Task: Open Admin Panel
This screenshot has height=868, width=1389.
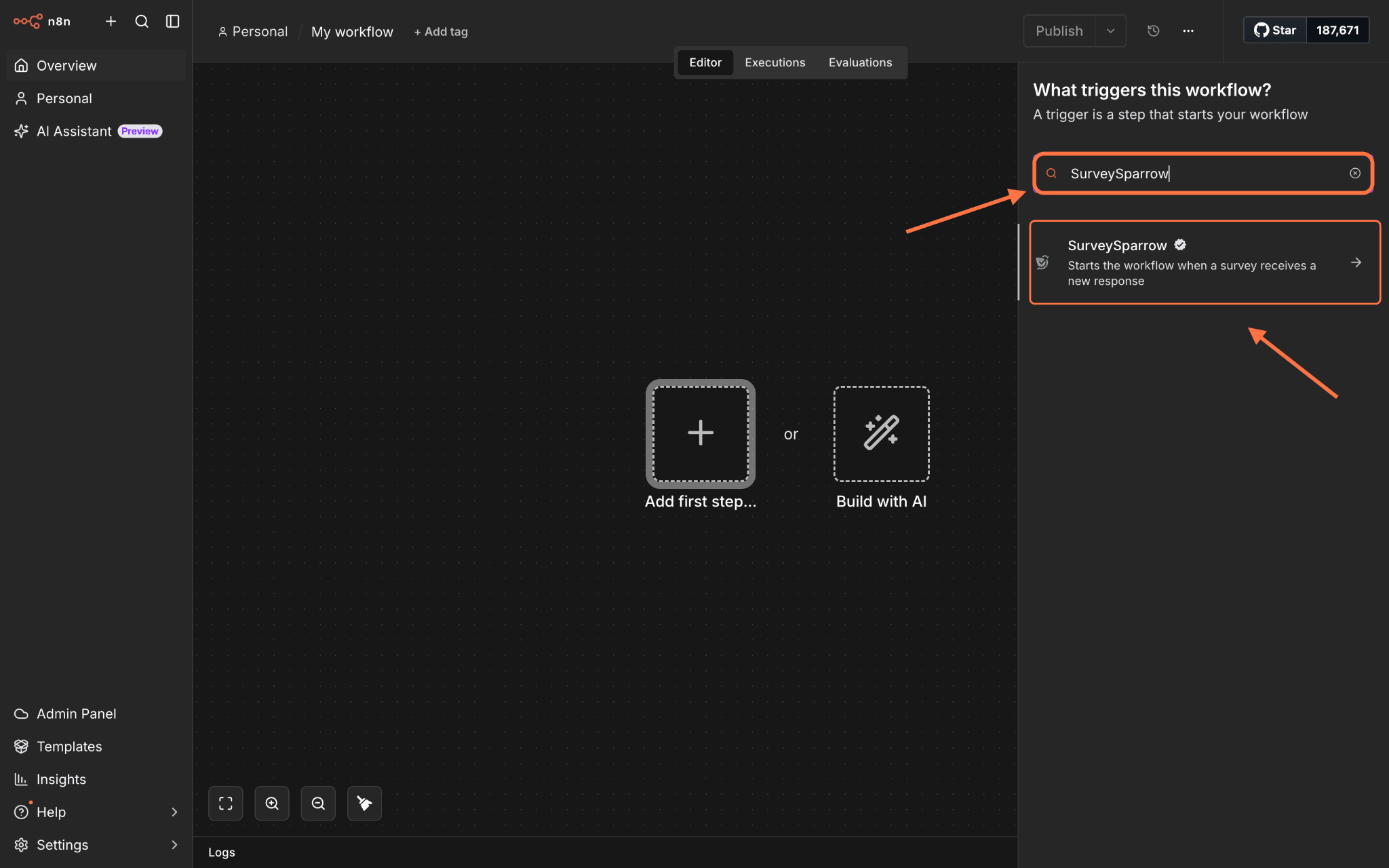Action: [96, 713]
